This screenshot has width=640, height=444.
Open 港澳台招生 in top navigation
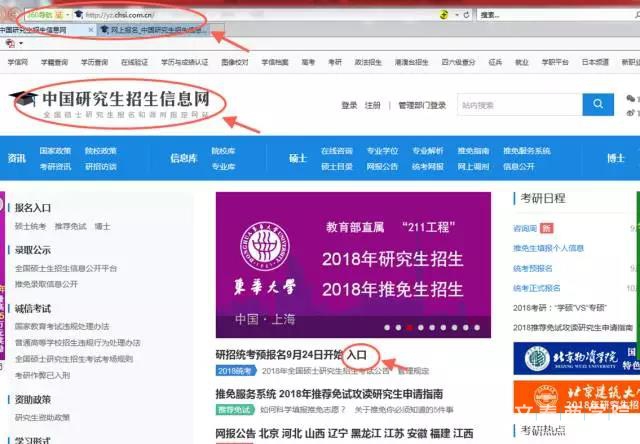coord(411,62)
